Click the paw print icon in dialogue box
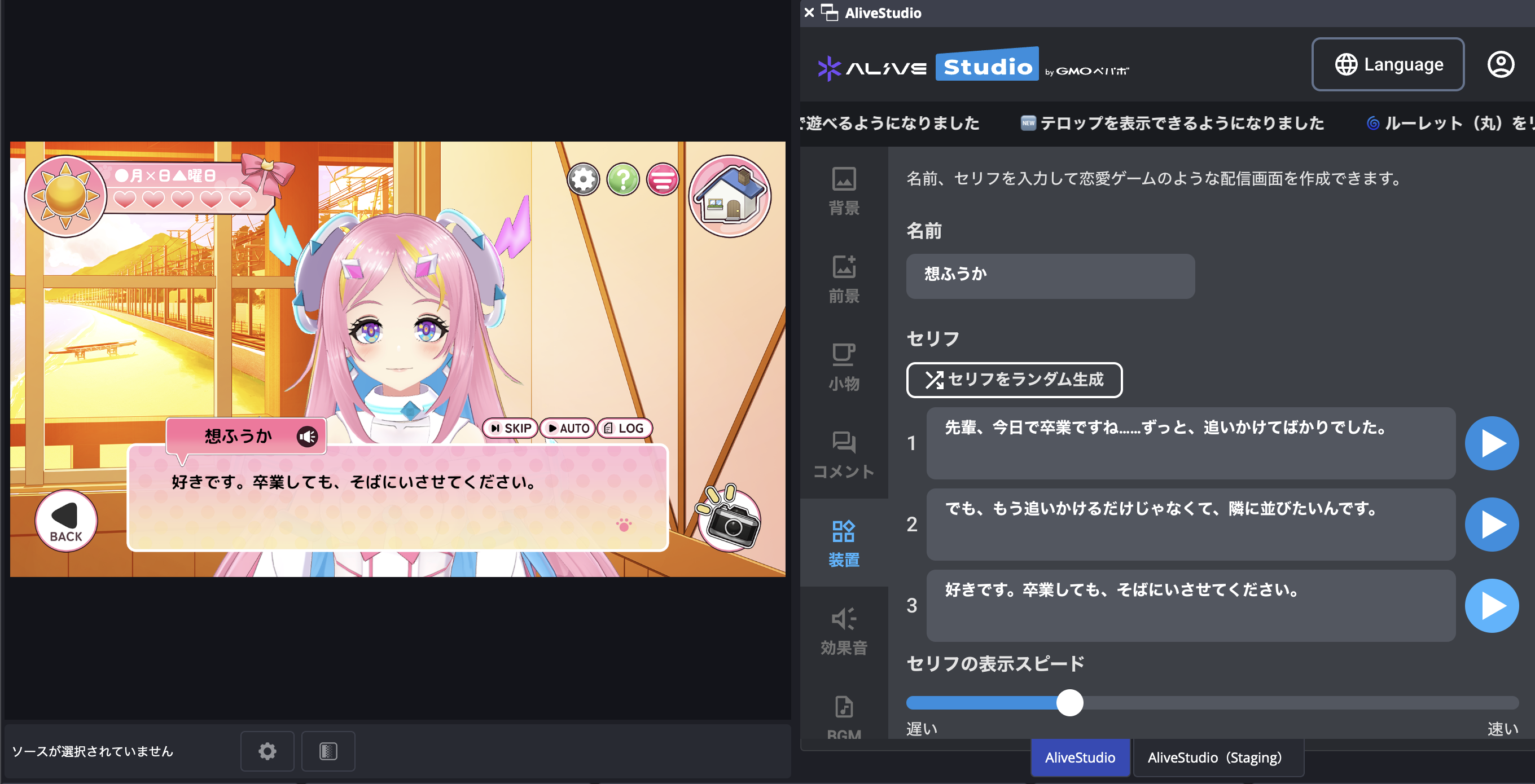The width and height of the screenshot is (1535, 784). click(624, 525)
